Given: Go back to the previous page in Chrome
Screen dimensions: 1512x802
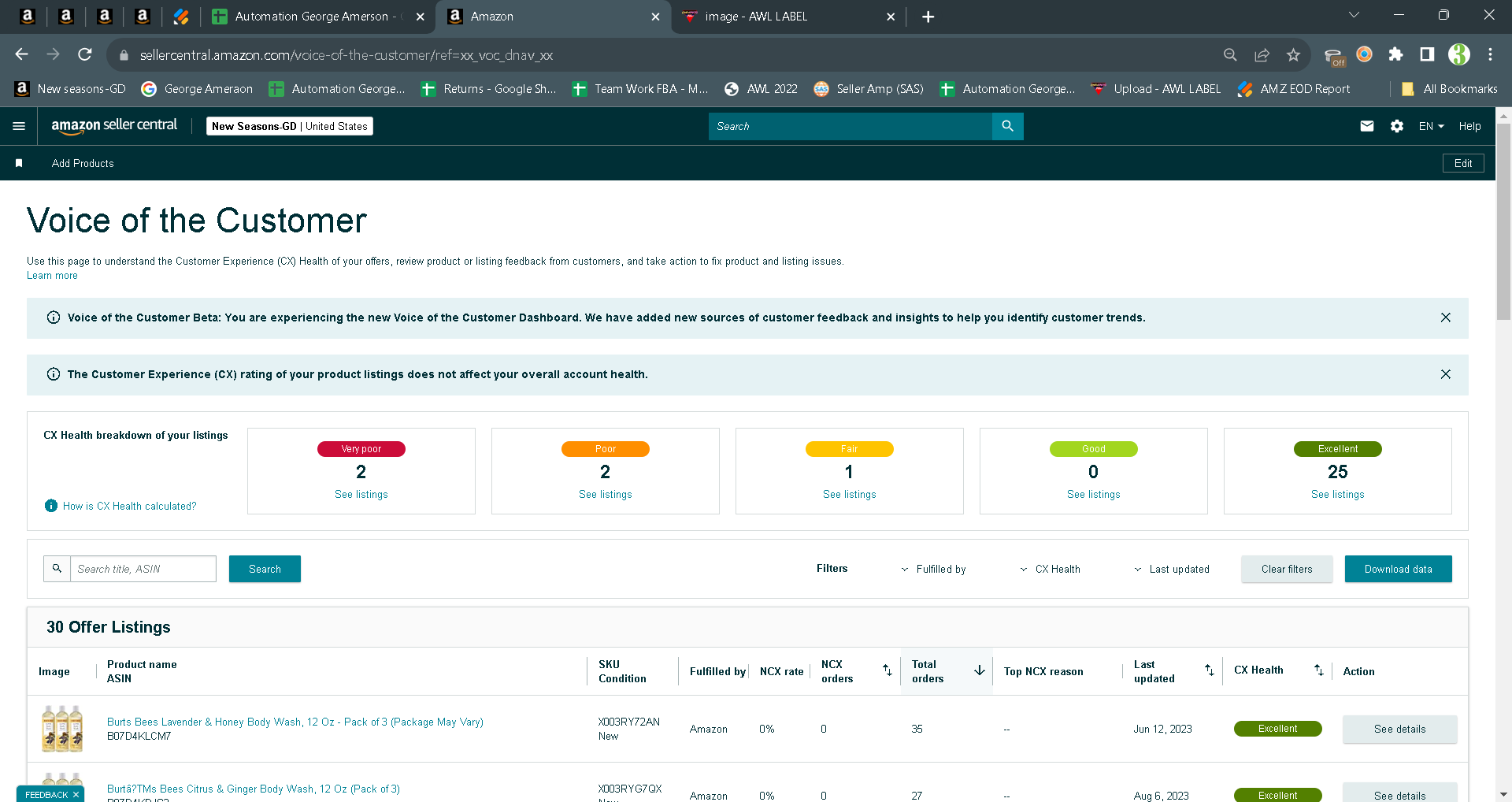Looking at the screenshot, I should pyautogui.click(x=22, y=54).
